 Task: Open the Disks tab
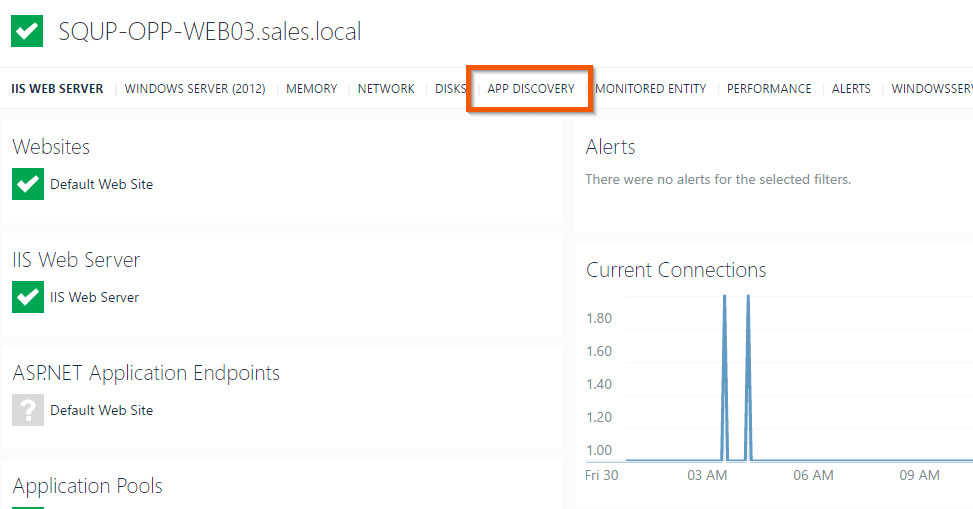point(451,89)
